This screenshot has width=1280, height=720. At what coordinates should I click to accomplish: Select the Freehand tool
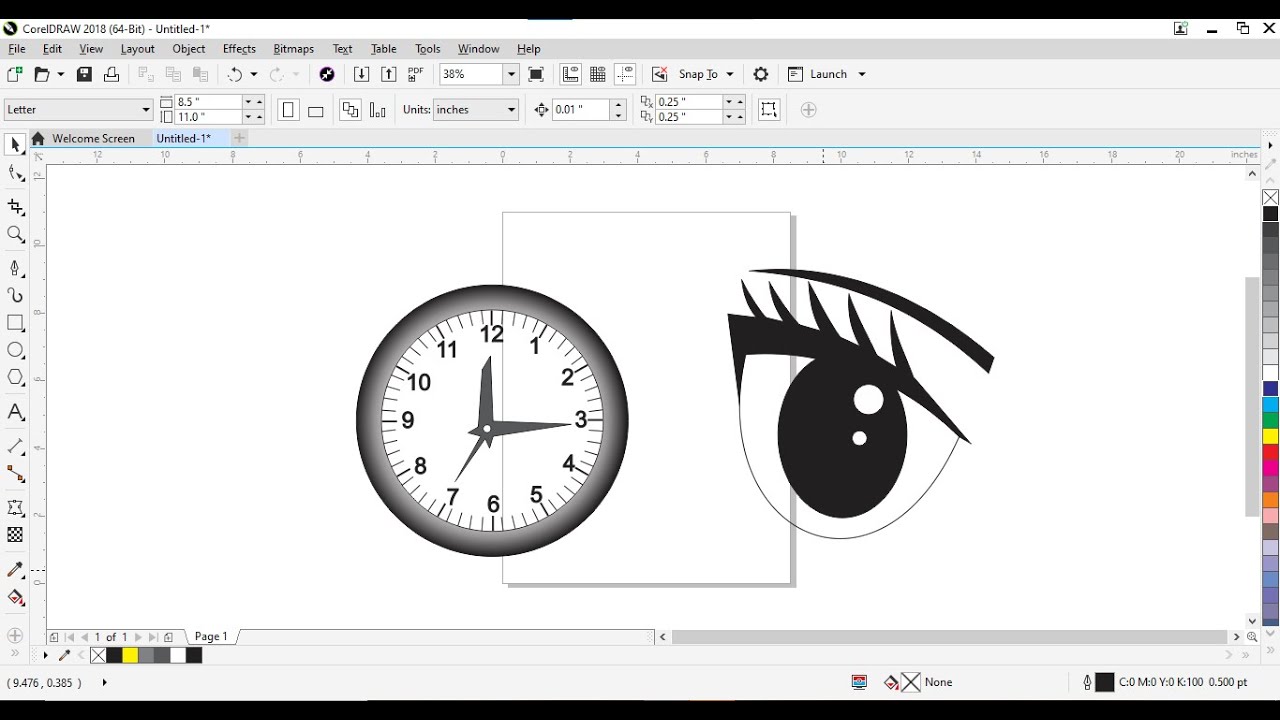[x=15, y=268]
